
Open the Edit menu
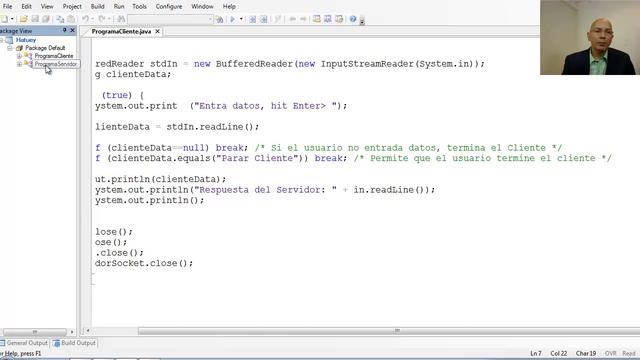tap(27, 7)
